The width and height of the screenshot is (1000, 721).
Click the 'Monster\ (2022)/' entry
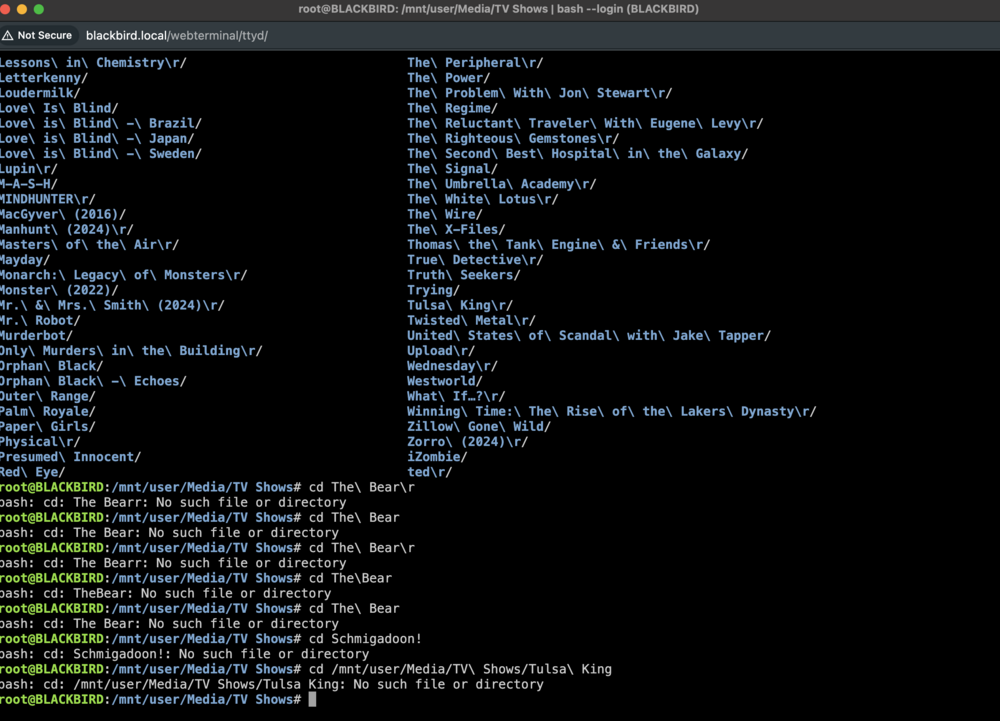pos(59,290)
